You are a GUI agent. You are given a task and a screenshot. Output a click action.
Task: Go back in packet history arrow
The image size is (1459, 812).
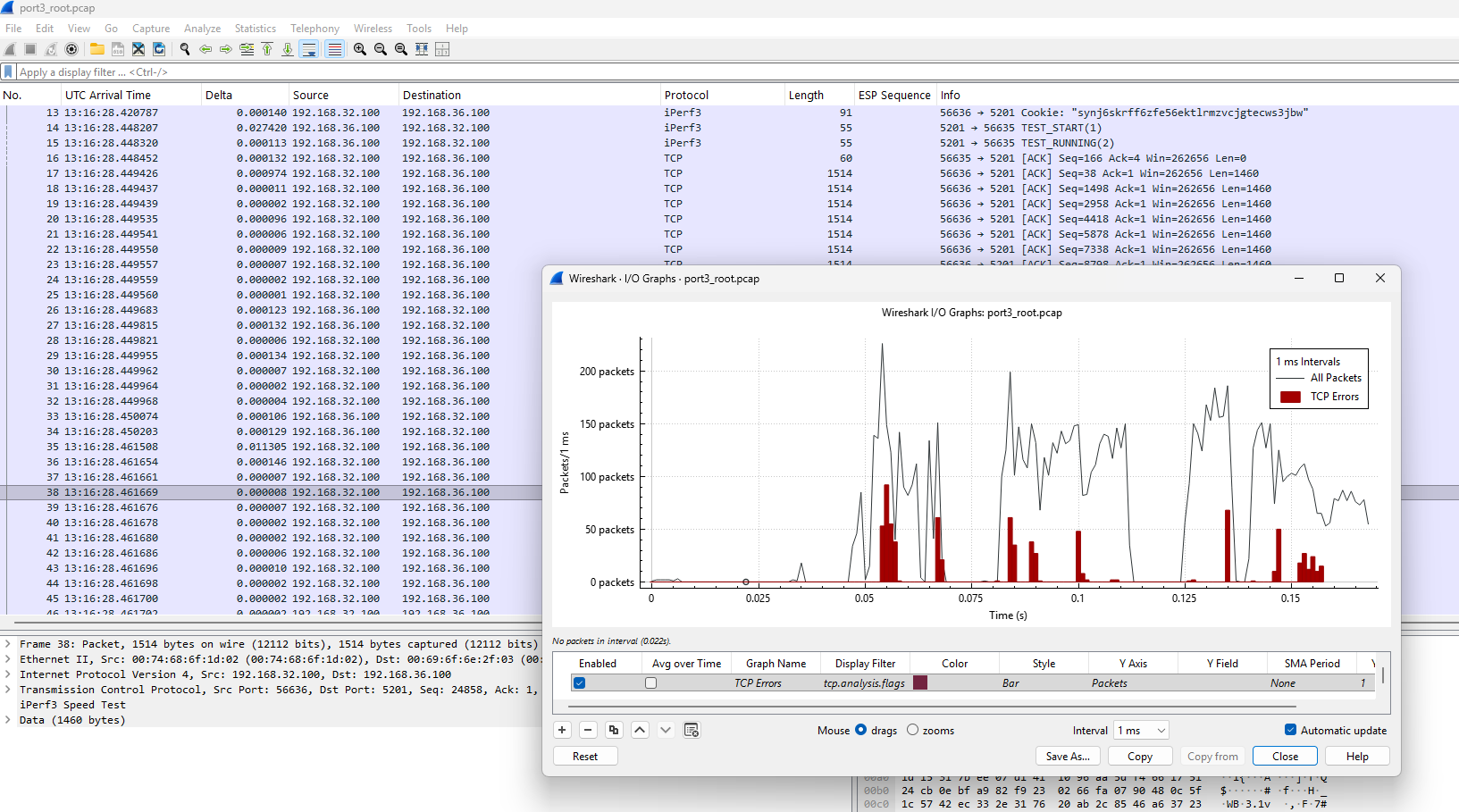tap(205, 49)
